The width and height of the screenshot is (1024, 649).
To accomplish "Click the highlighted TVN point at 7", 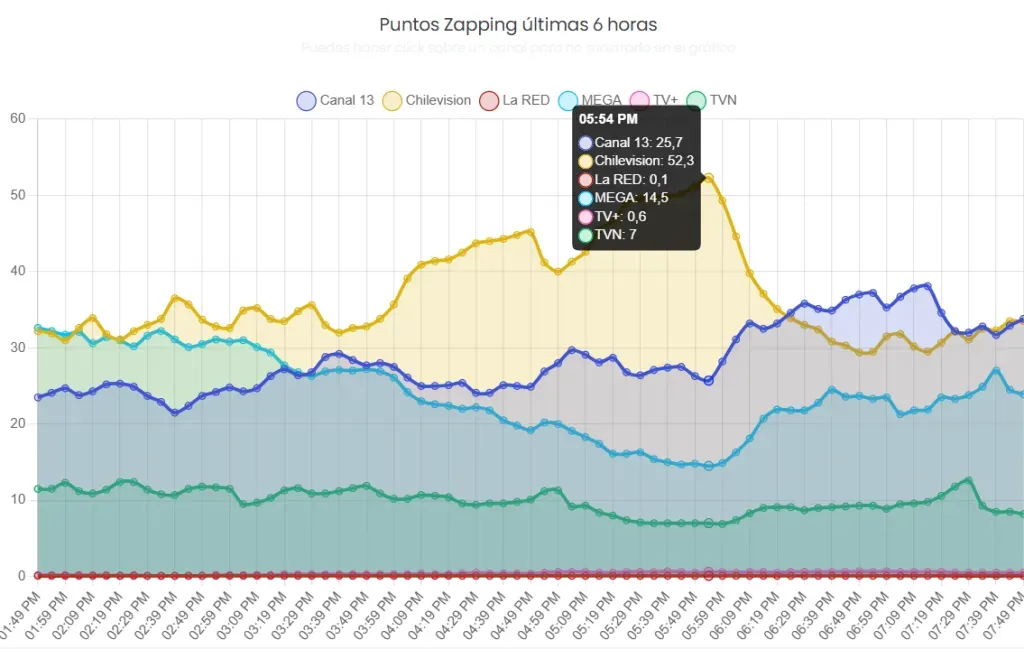I will click(x=709, y=523).
